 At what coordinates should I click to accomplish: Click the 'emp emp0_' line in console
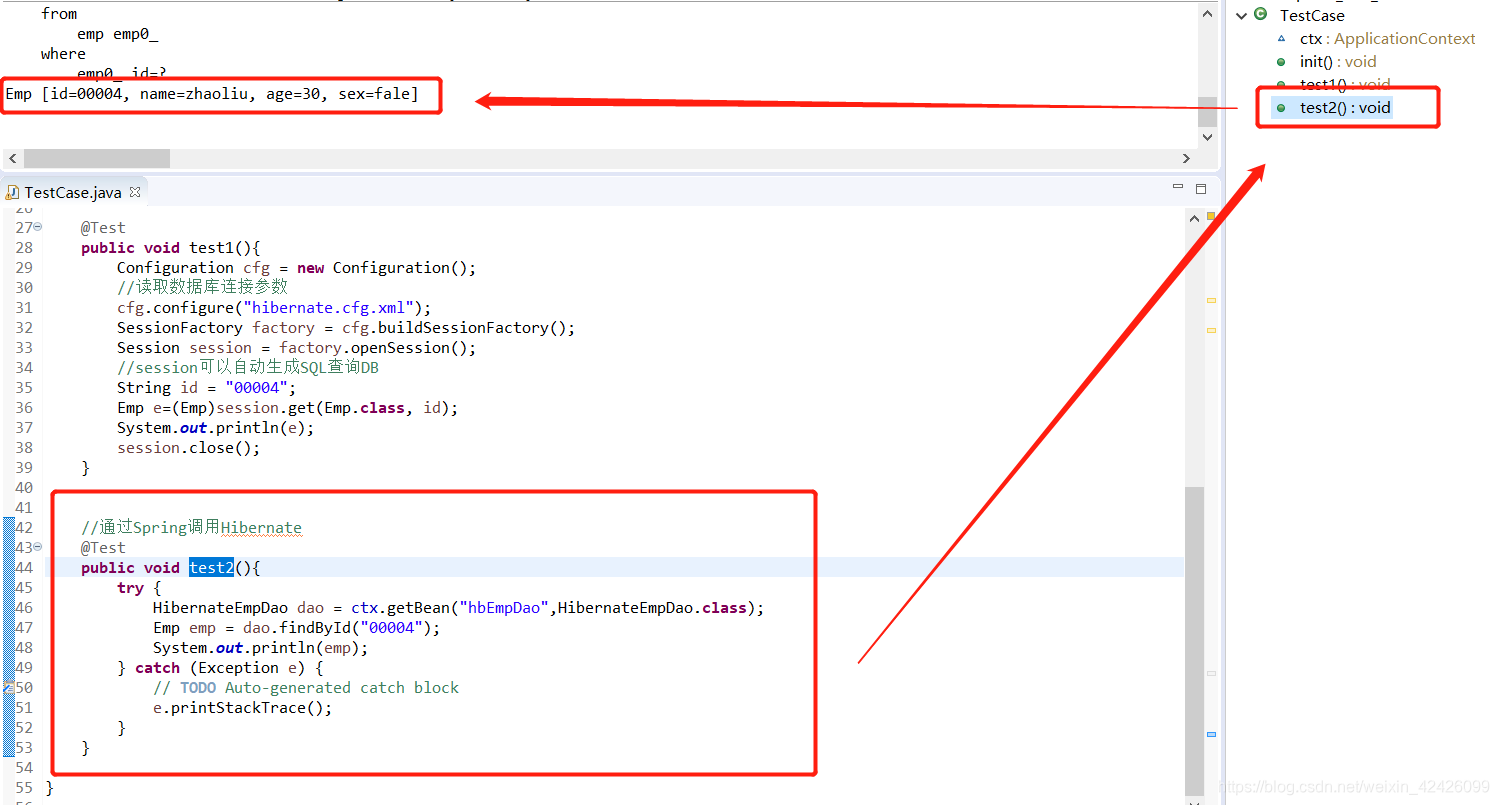(x=117, y=34)
